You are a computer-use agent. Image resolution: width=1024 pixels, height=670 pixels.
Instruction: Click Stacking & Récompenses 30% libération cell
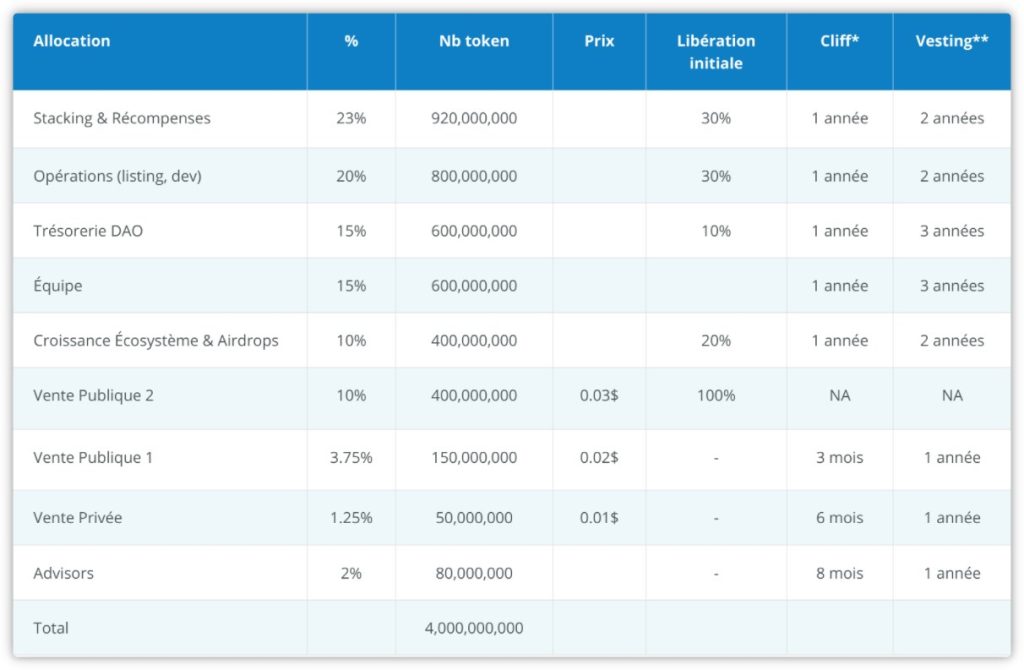716,118
